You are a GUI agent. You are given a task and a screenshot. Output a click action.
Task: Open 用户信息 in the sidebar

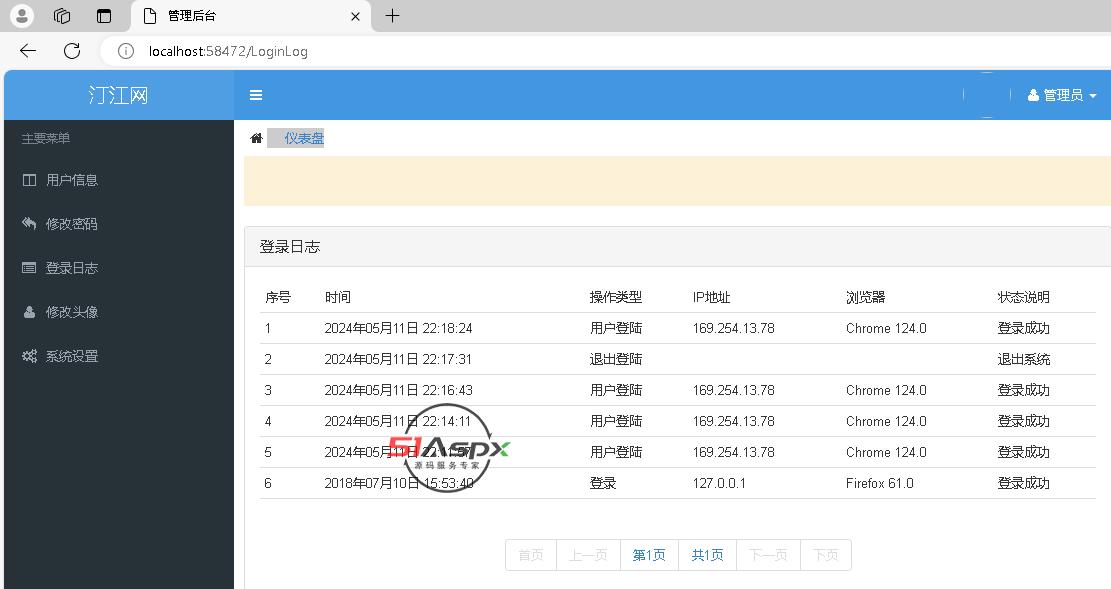[72, 180]
